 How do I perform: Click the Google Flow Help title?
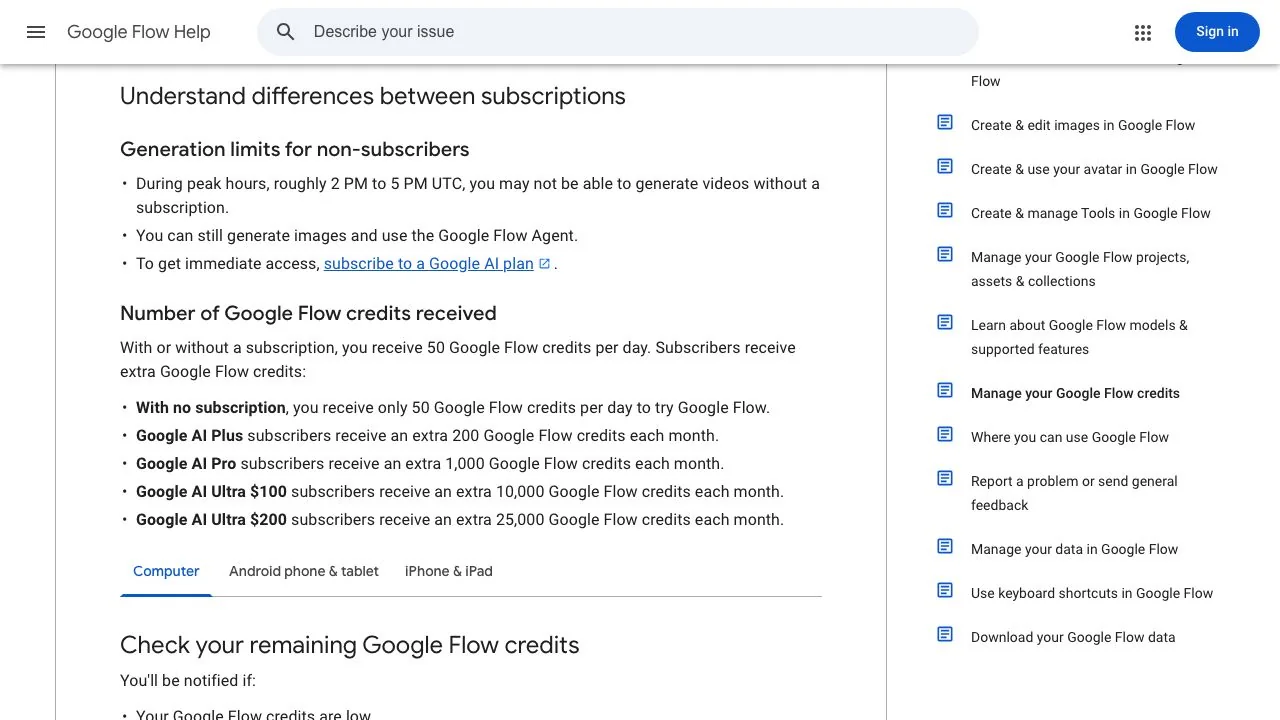tap(139, 32)
